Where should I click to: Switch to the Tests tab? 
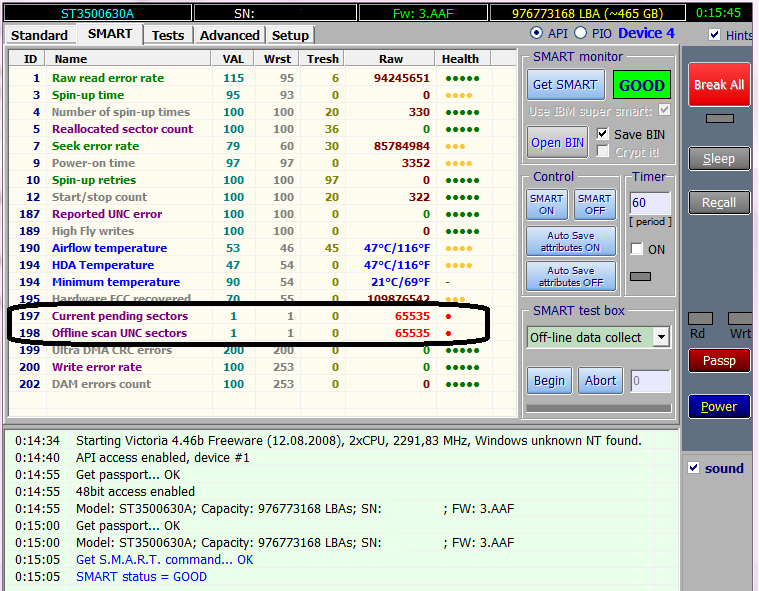pyautogui.click(x=168, y=35)
